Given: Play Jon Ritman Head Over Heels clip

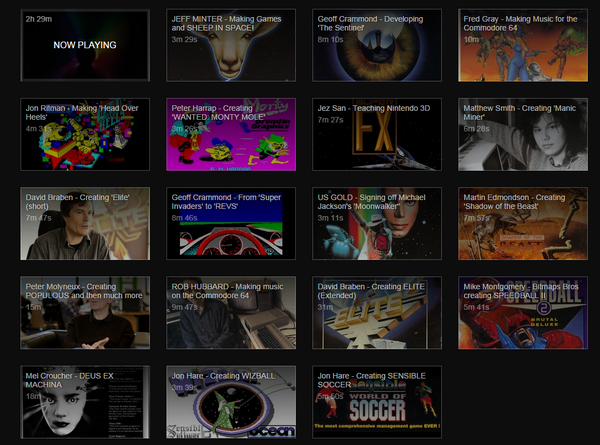Looking at the screenshot, I should 85,134.
